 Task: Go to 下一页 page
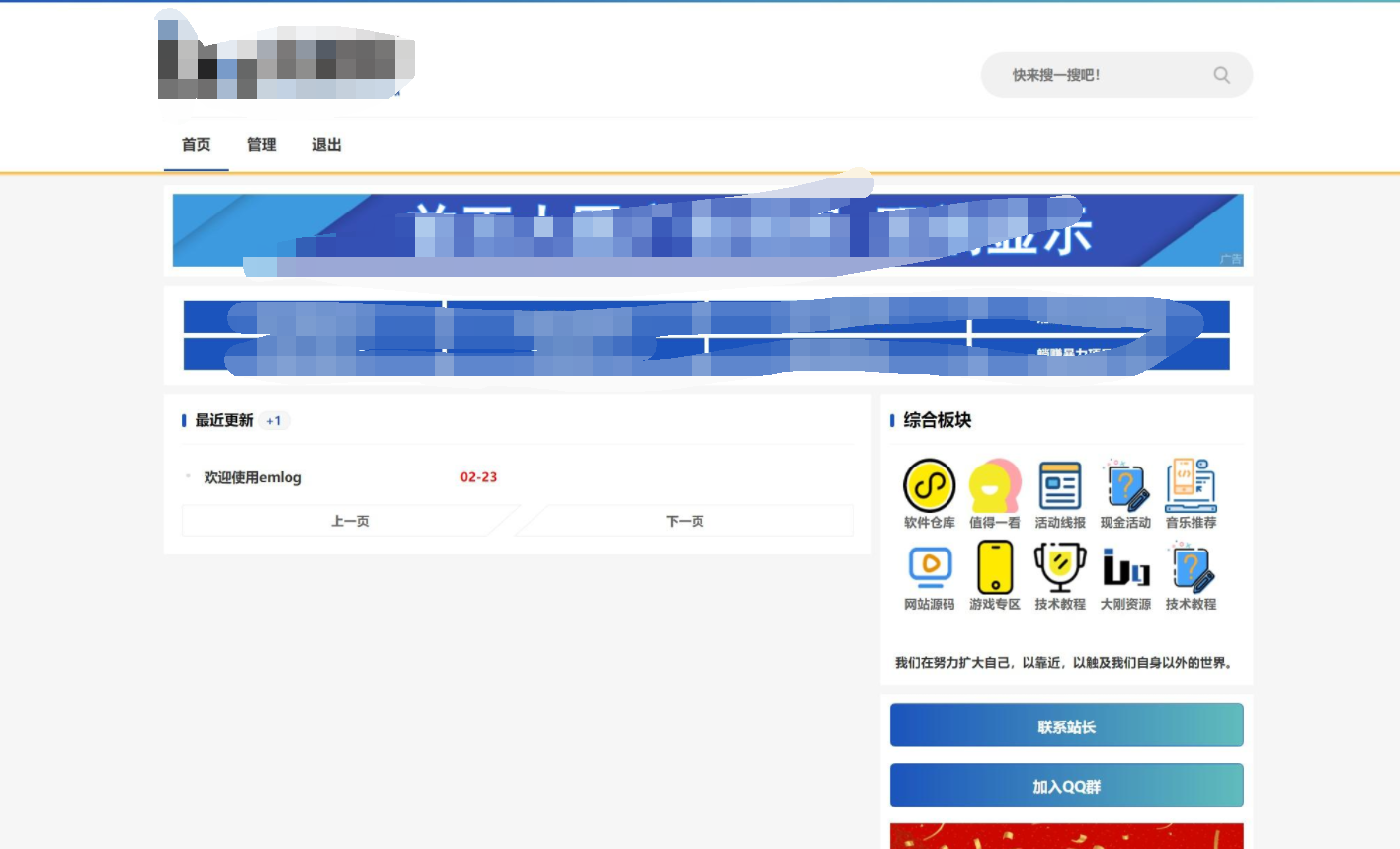[685, 520]
